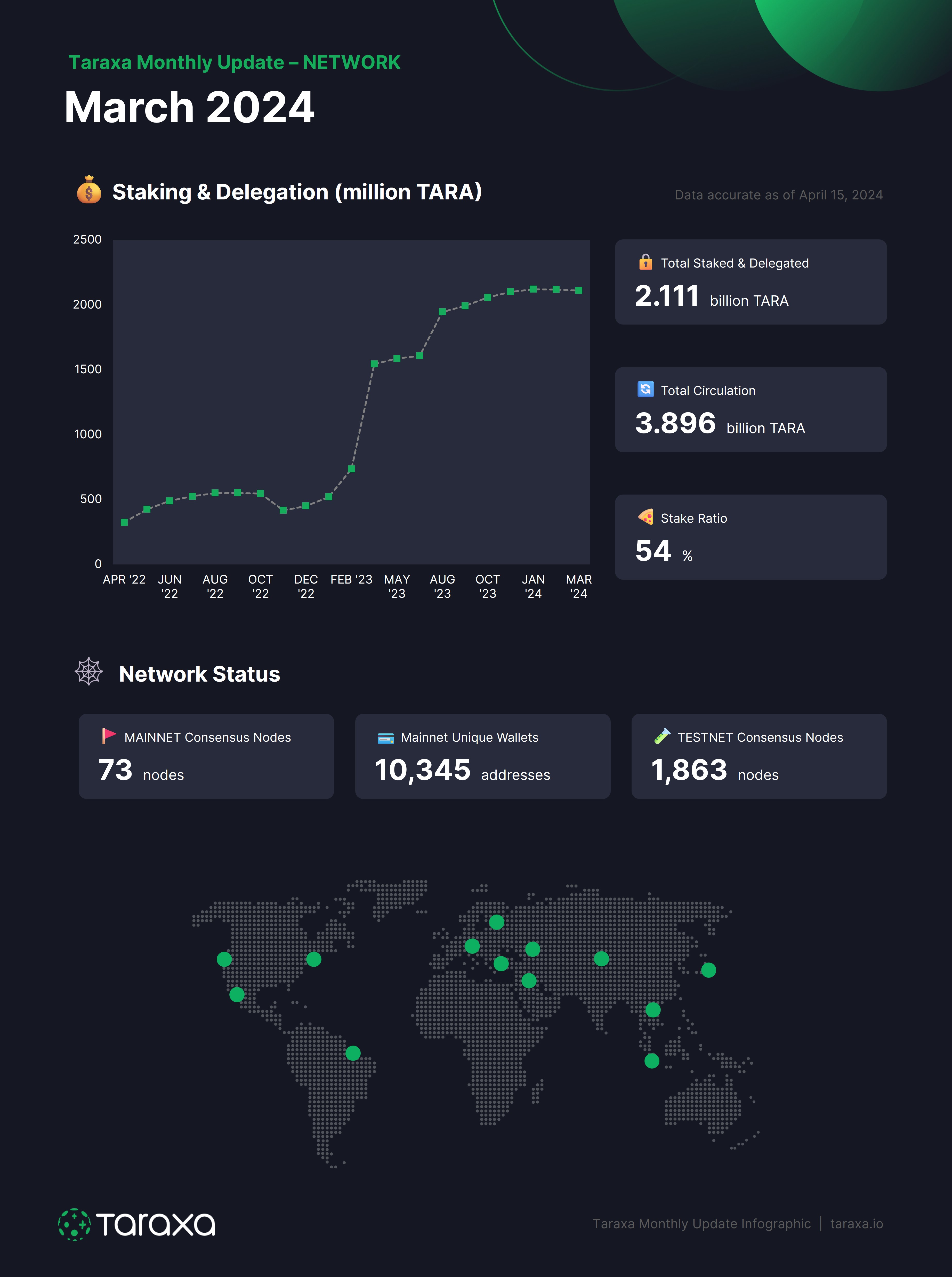Click the '500' y-axis label
Image resolution: width=952 pixels, height=1277 pixels.
(91, 499)
